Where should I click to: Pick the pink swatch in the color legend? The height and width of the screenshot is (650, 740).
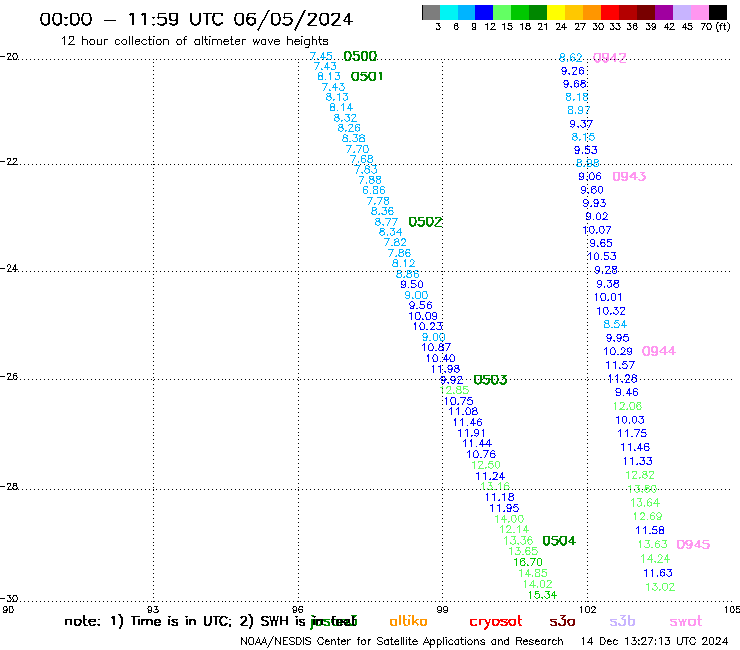pyautogui.click(x=700, y=12)
